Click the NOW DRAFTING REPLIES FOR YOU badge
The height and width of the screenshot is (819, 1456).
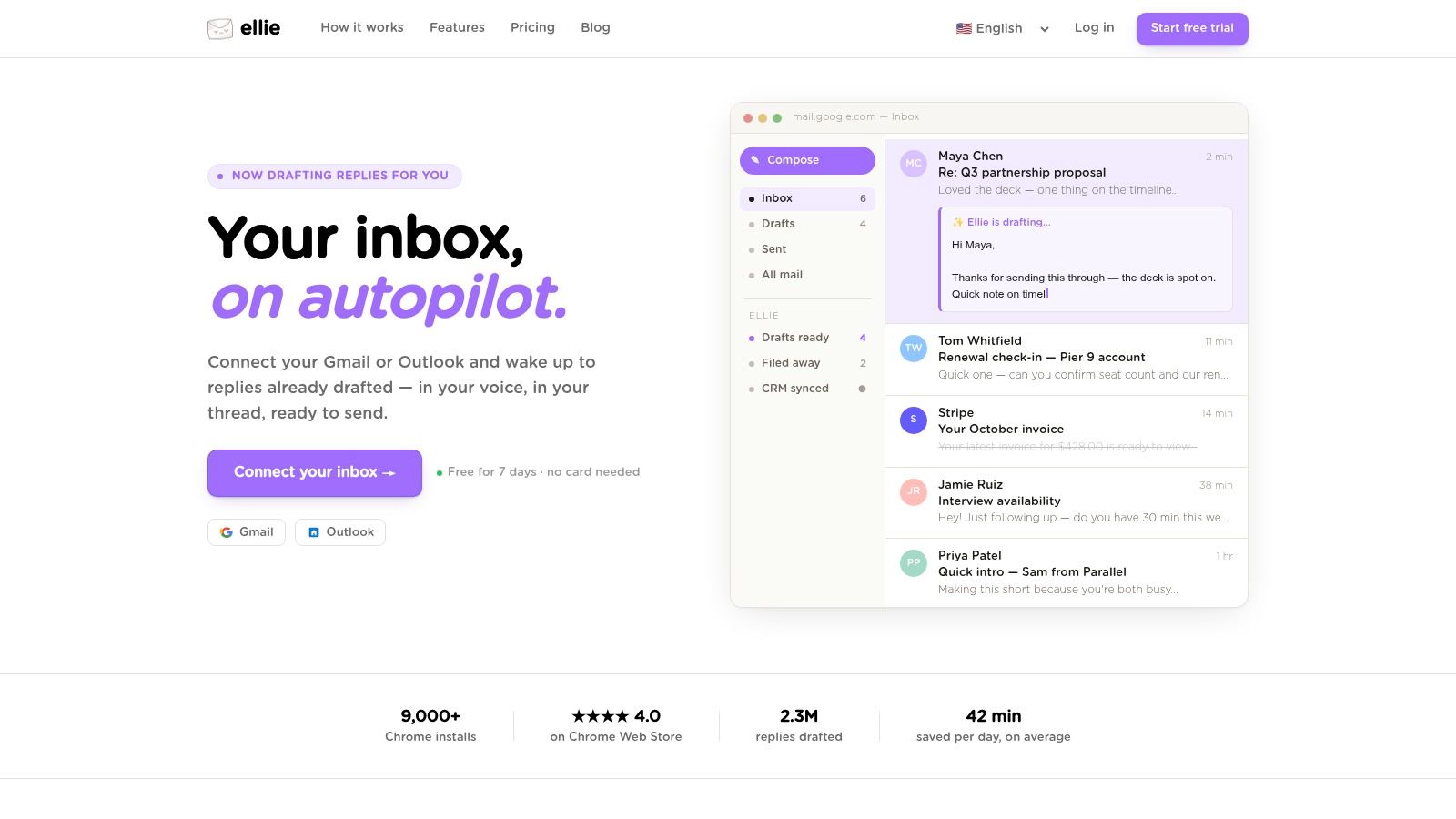pos(335,176)
